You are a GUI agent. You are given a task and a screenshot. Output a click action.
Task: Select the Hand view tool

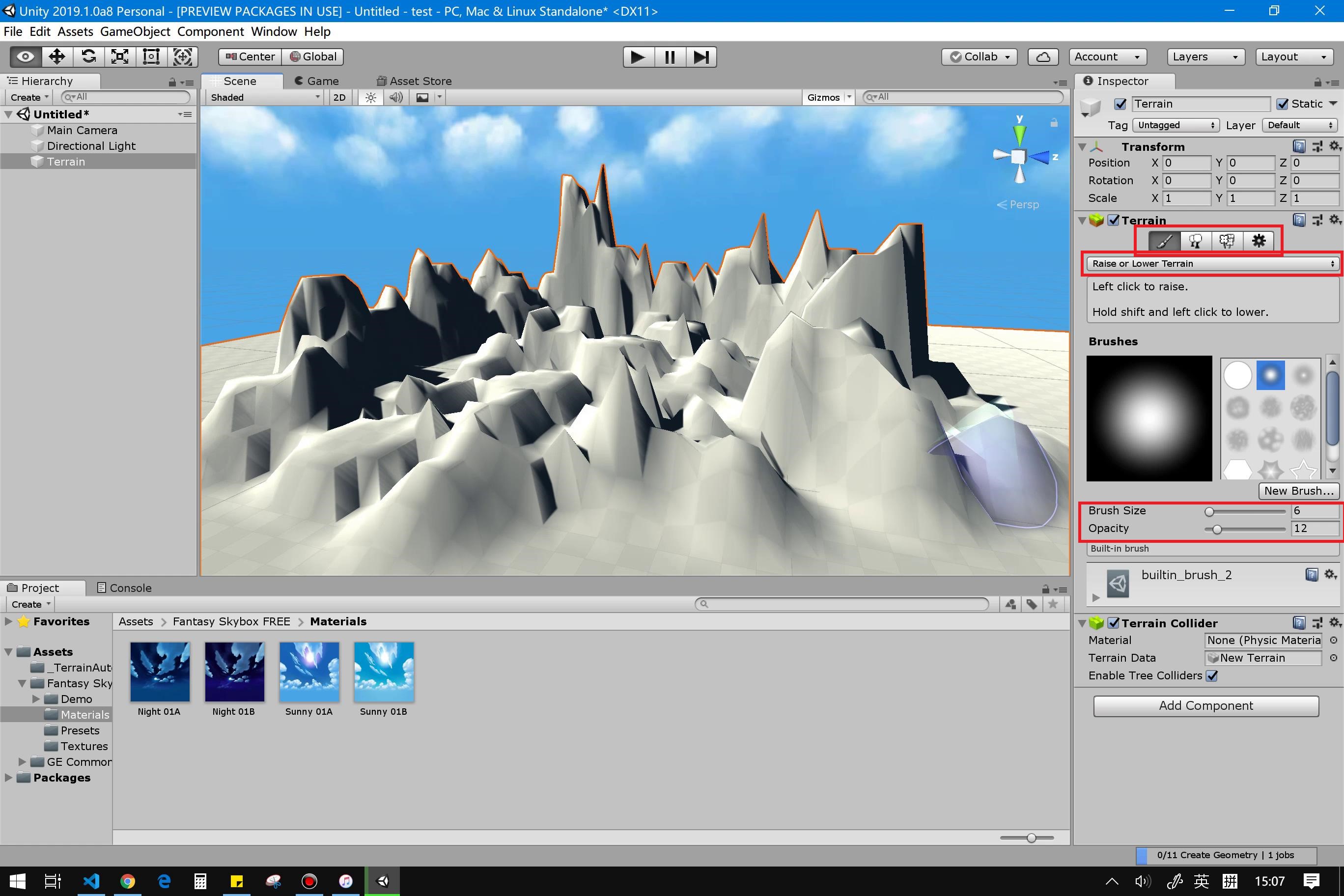click(x=26, y=56)
